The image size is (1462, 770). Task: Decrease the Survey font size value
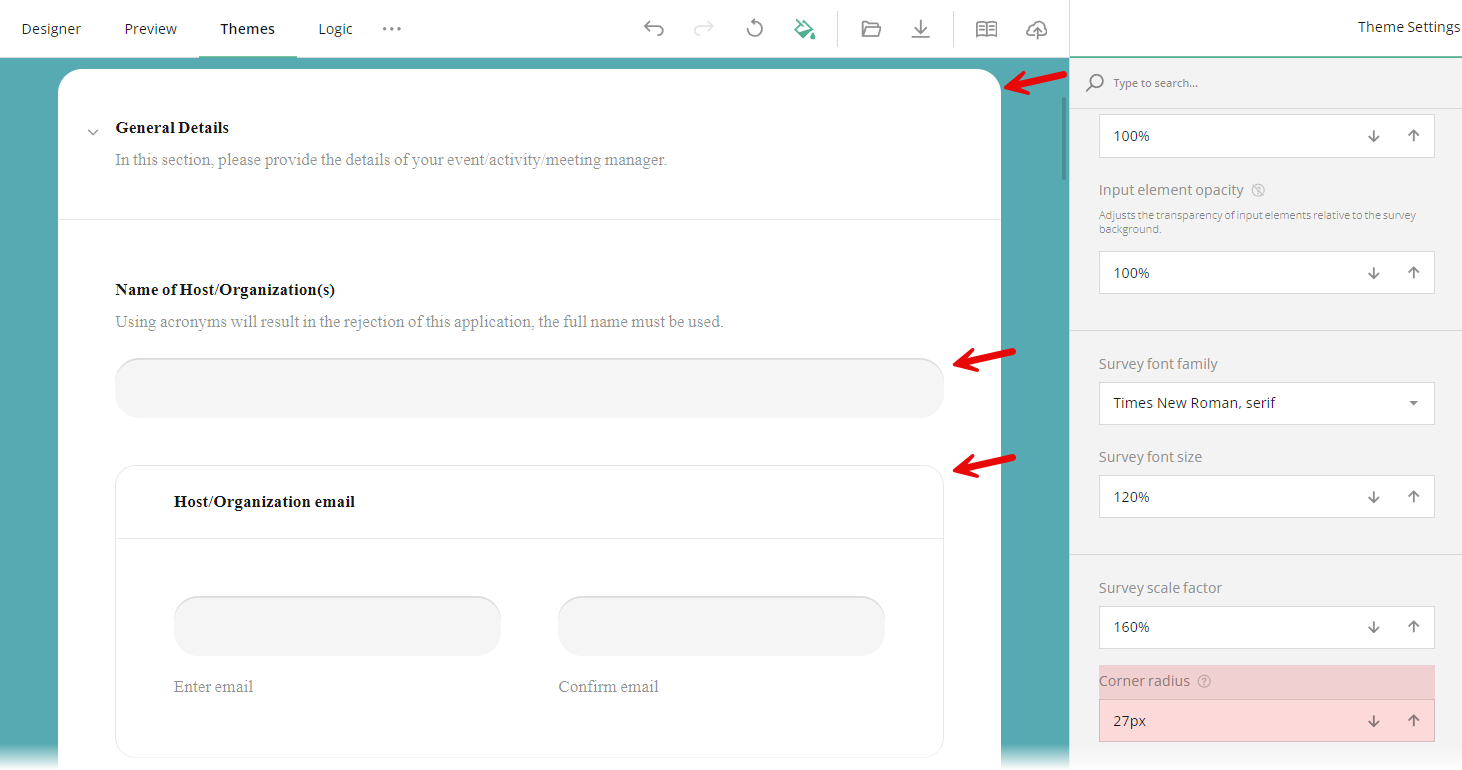[x=1374, y=496]
